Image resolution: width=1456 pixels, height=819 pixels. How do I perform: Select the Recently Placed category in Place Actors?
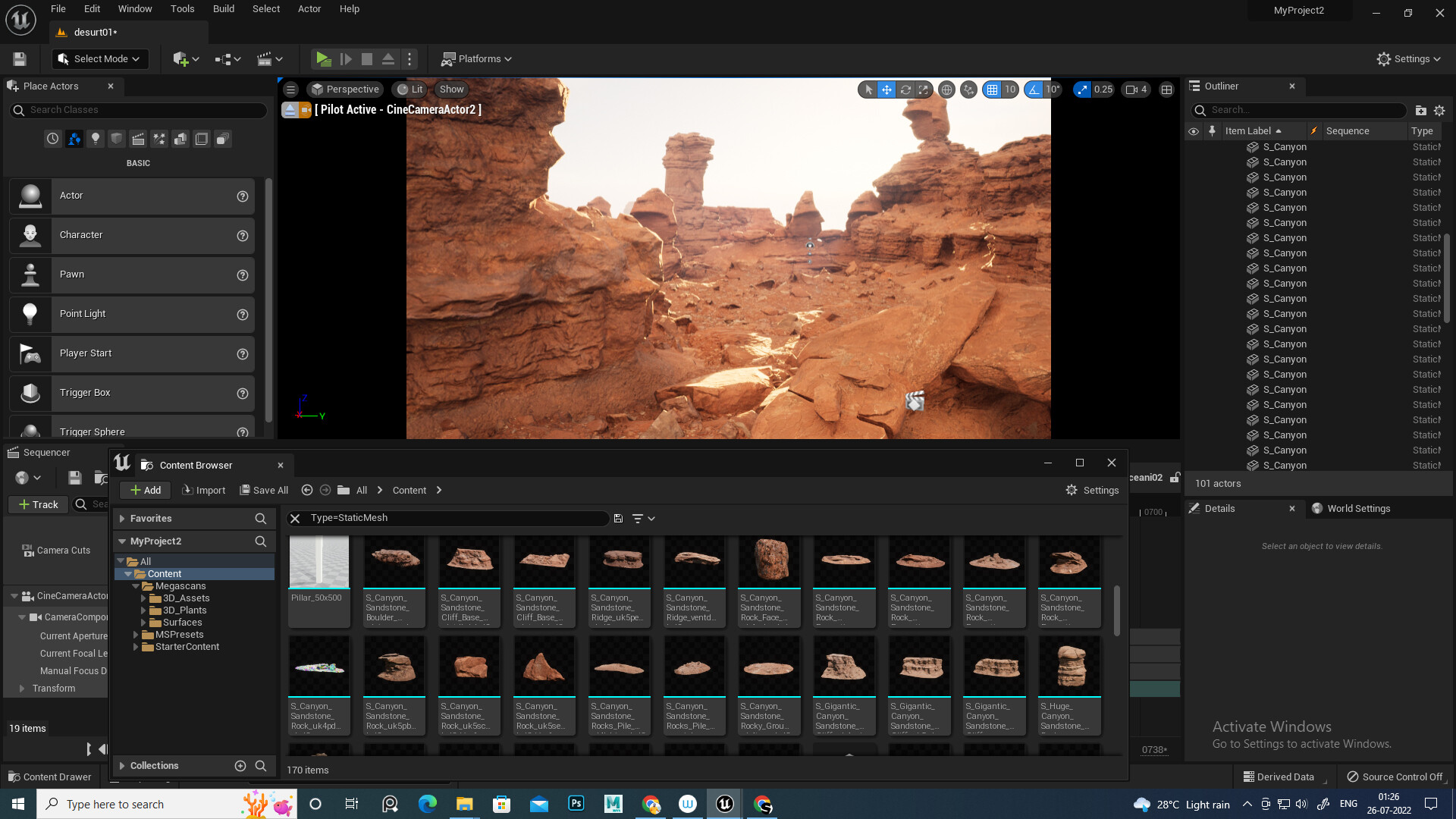click(52, 139)
